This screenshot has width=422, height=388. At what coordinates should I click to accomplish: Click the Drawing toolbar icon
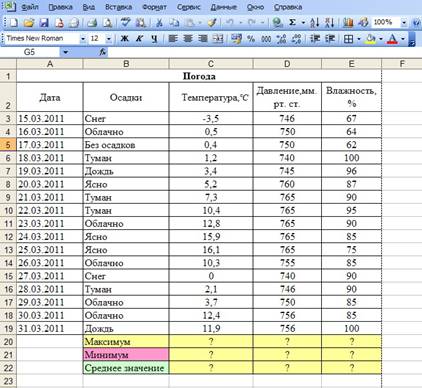363,23
